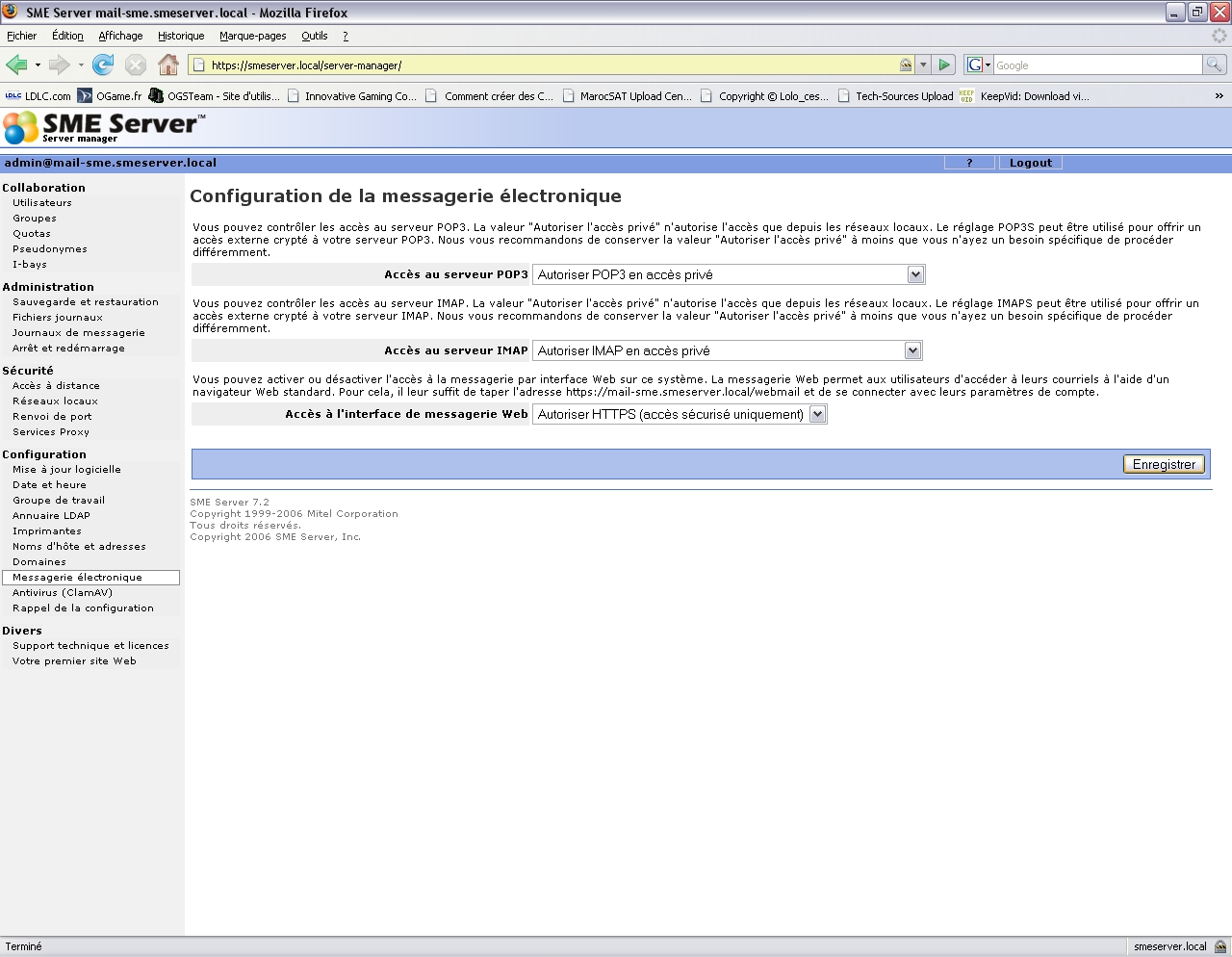Click the Google search input field
The image size is (1232, 957).
click(x=1098, y=65)
